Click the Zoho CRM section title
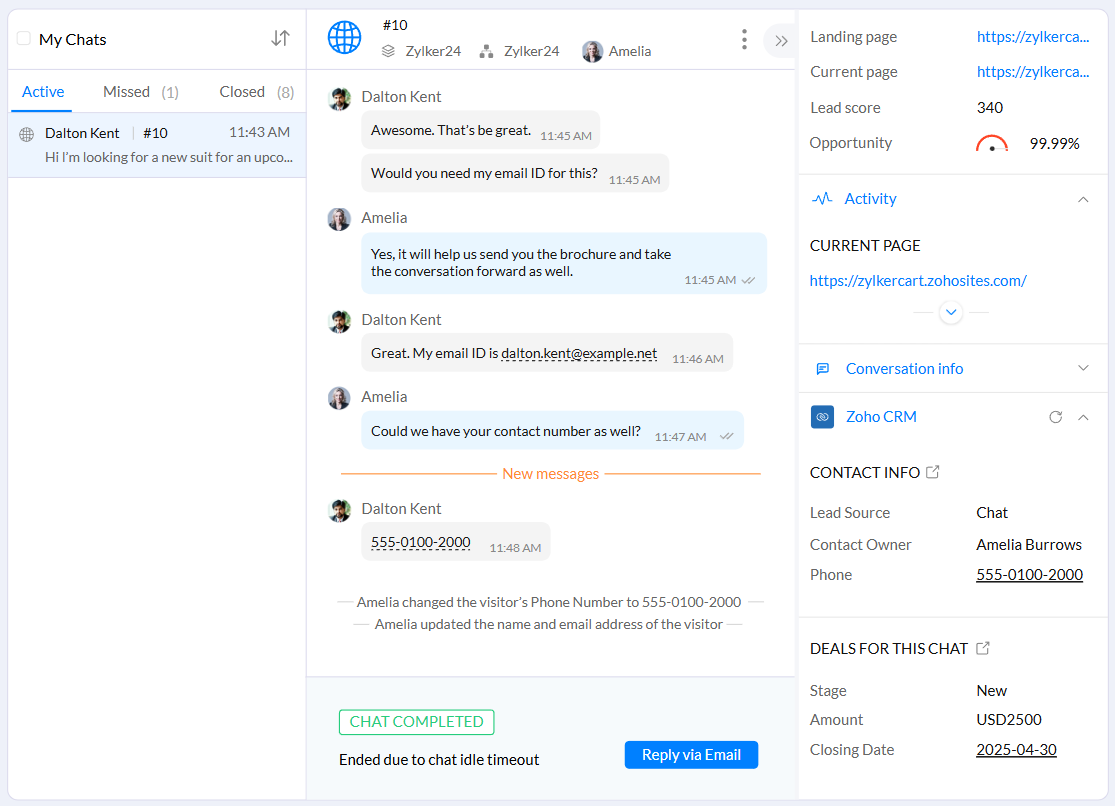Screen dimensions: 1115x806 pyautogui.click(x=880, y=417)
